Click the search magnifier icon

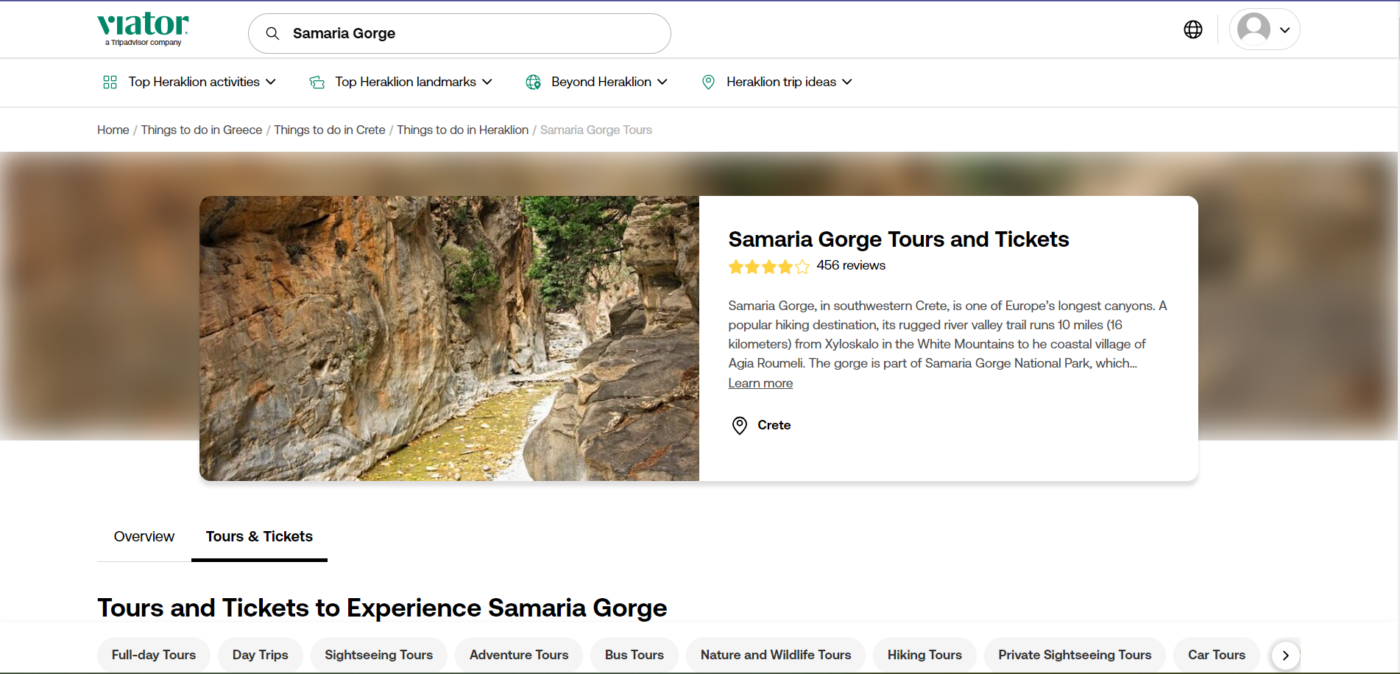(272, 33)
